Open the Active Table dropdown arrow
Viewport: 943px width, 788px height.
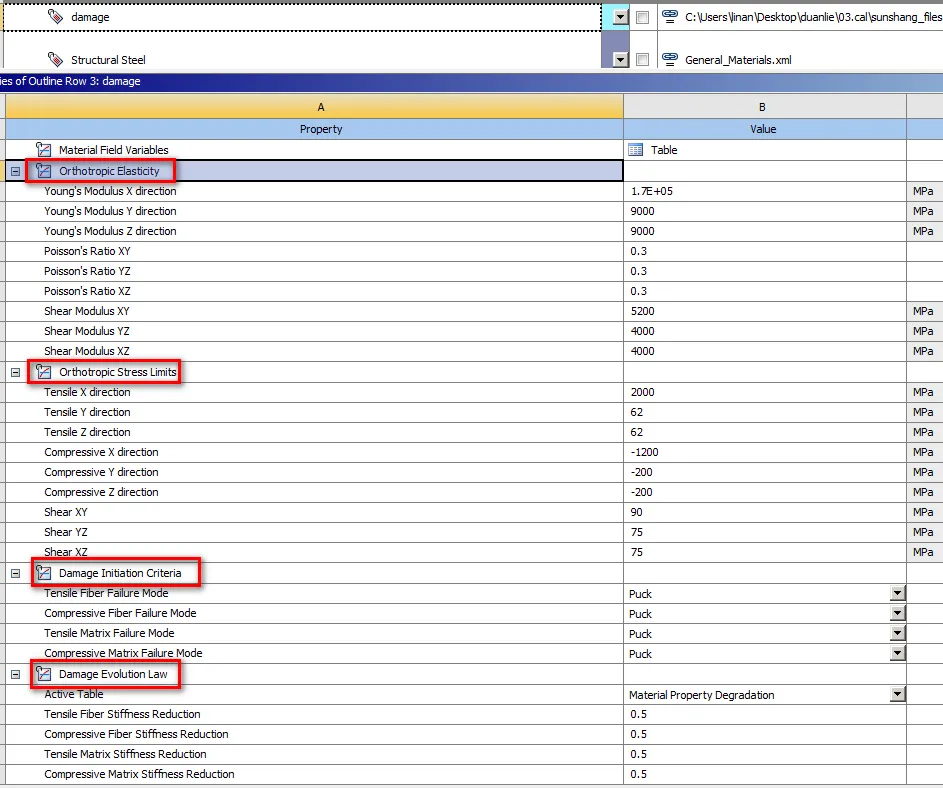[897, 694]
